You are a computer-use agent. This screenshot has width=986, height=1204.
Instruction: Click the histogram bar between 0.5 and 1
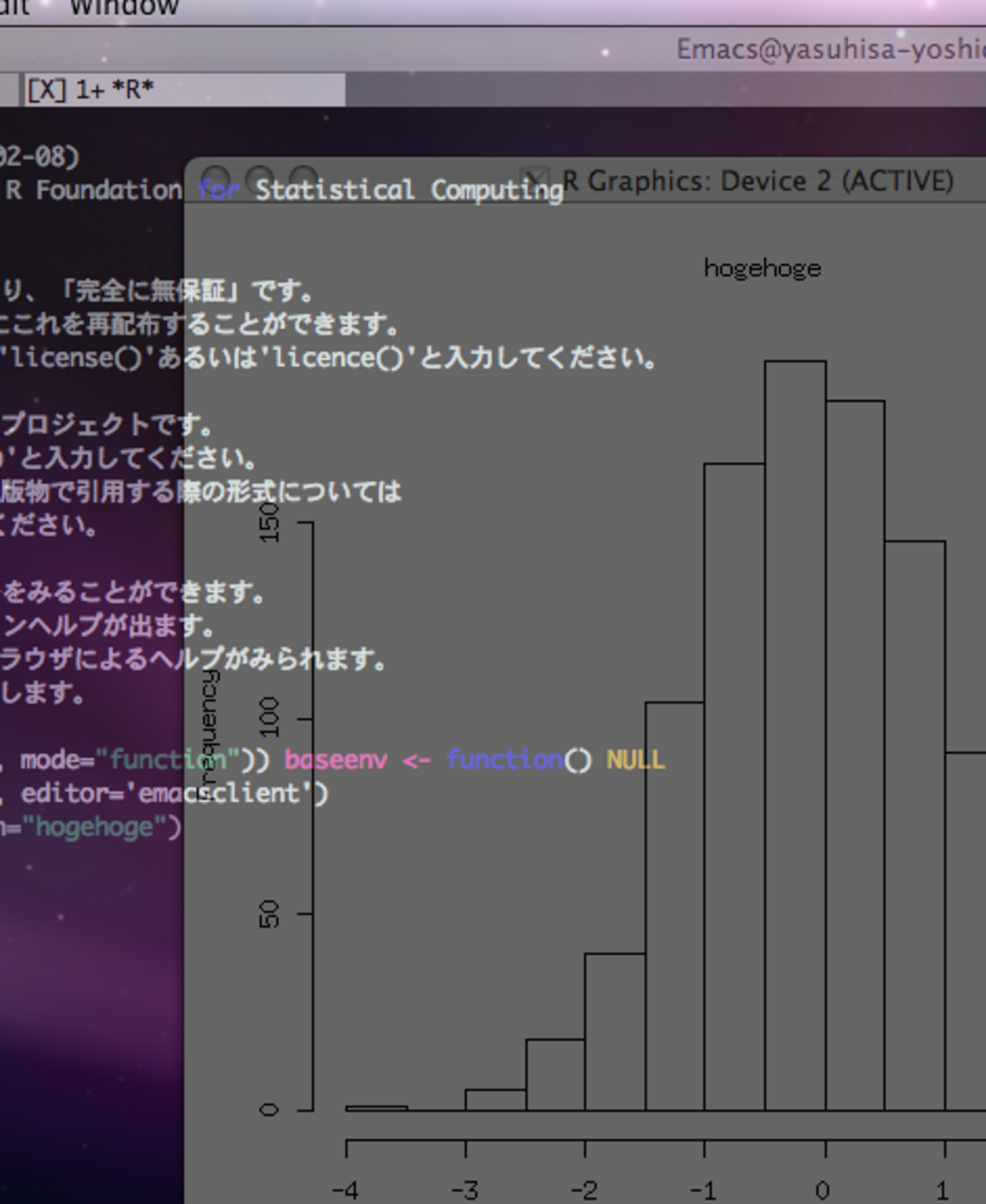pos(915,825)
